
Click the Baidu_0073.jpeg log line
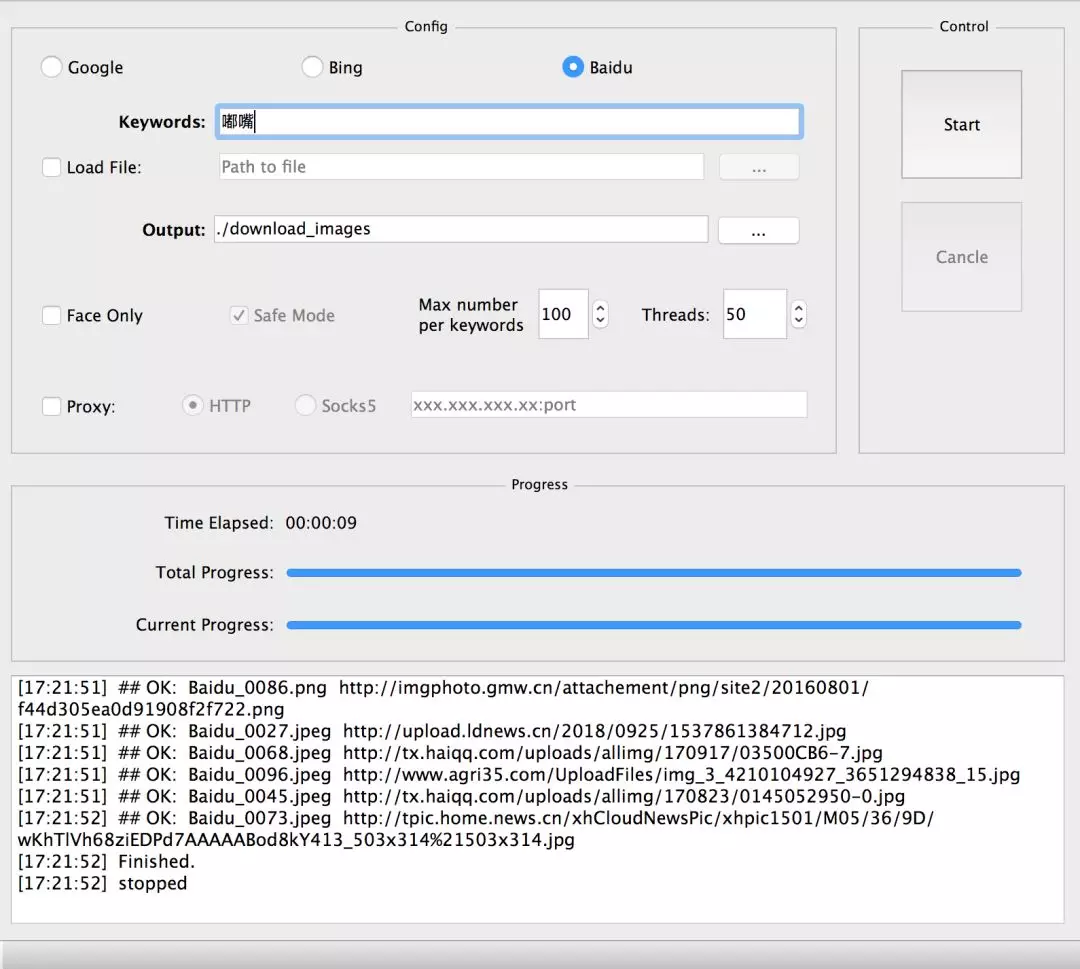[475, 829]
